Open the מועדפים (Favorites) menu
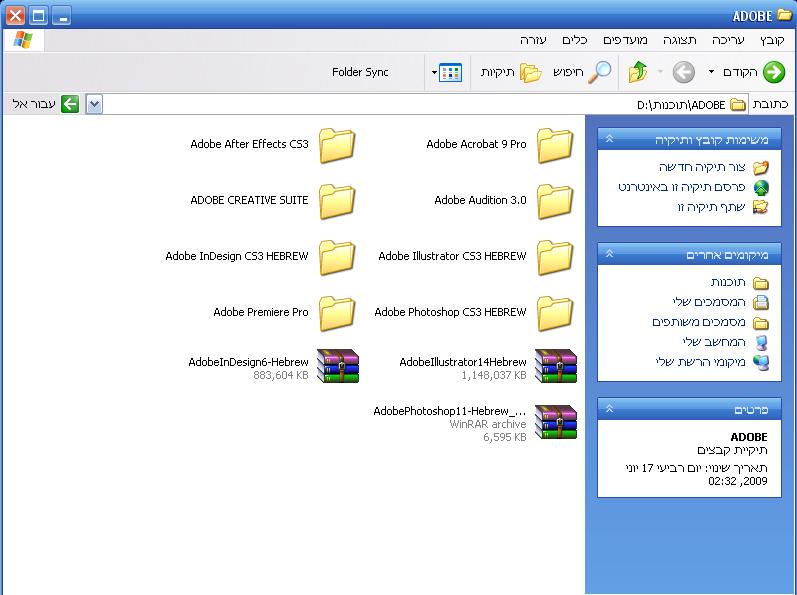Screen dimensions: 797x595 625,40
